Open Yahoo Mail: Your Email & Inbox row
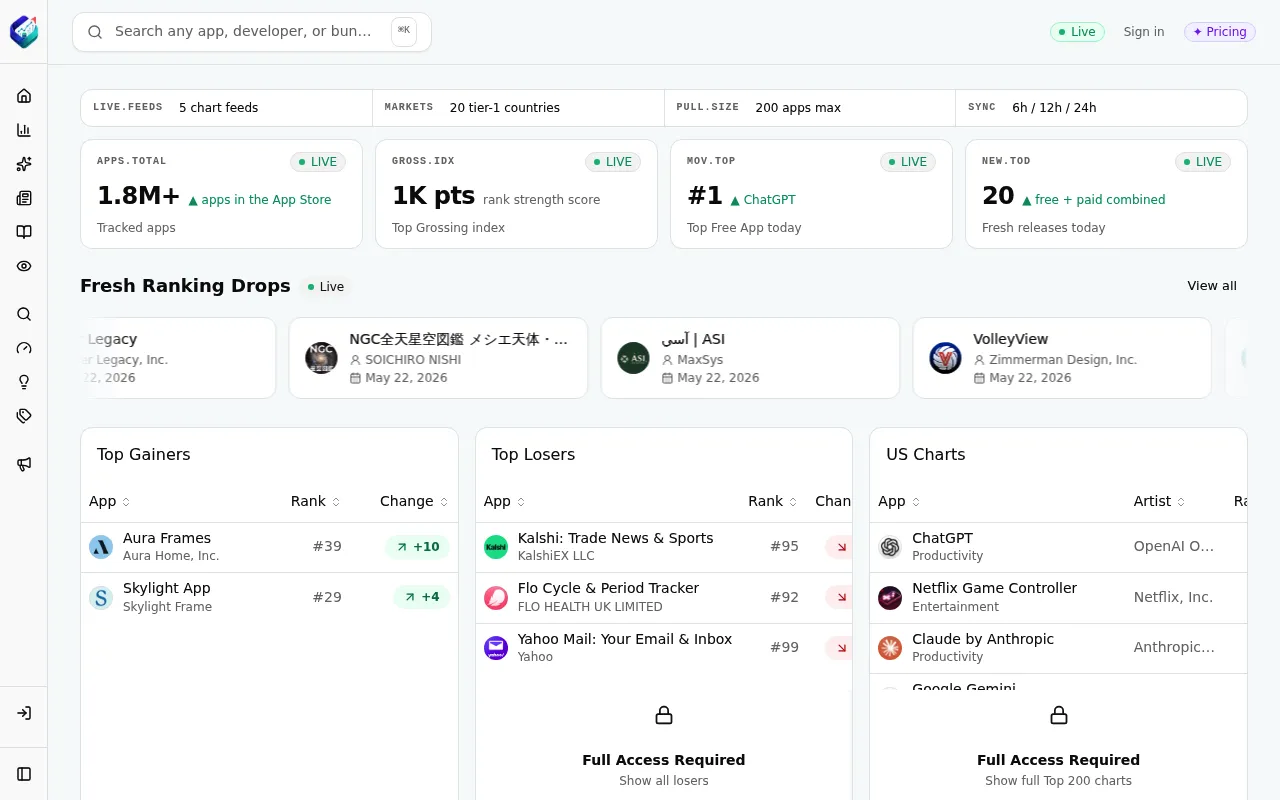The image size is (1280, 800). pos(664,648)
